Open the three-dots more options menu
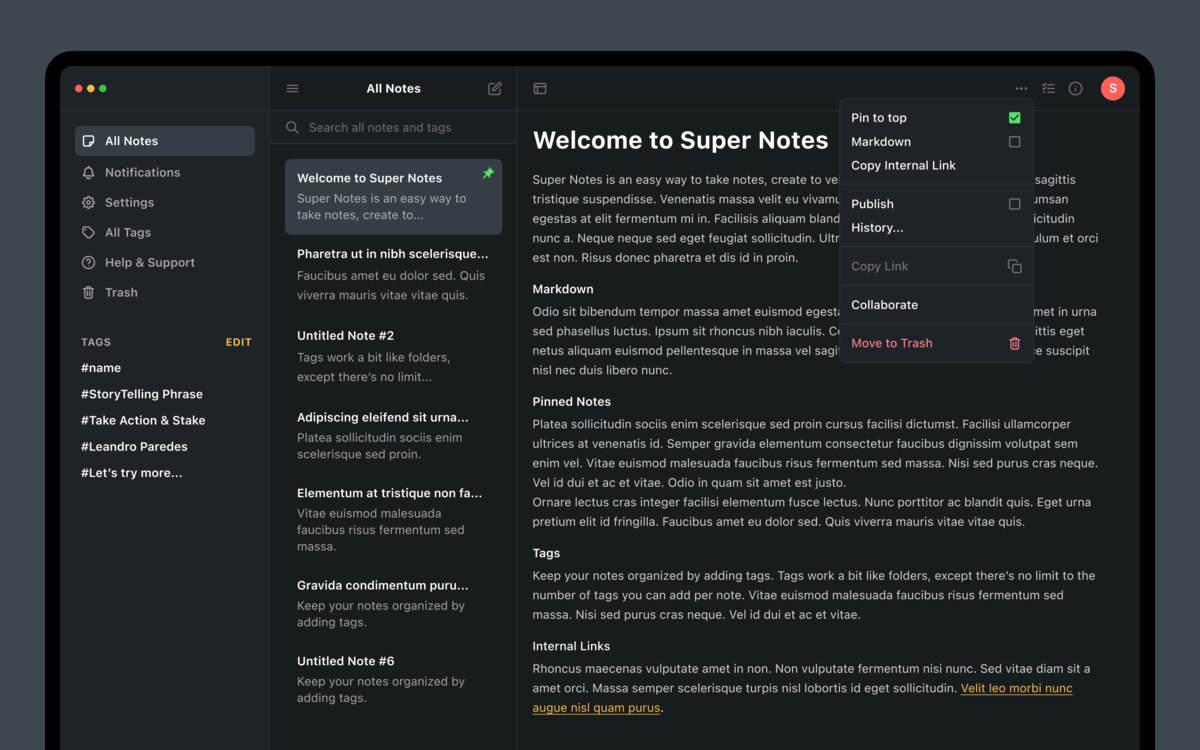This screenshot has height=750, width=1200. 1021,89
